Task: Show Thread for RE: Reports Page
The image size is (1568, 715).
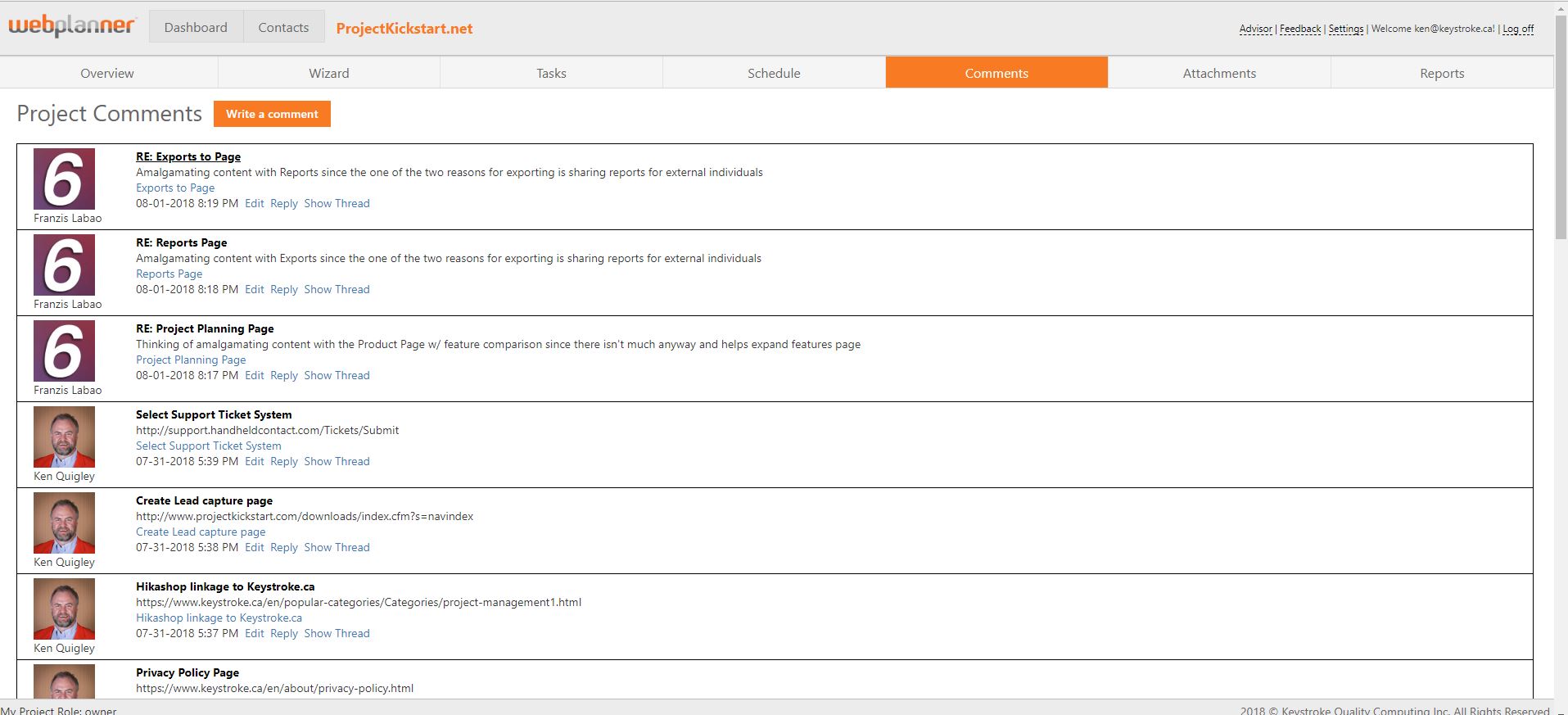Action: click(337, 289)
